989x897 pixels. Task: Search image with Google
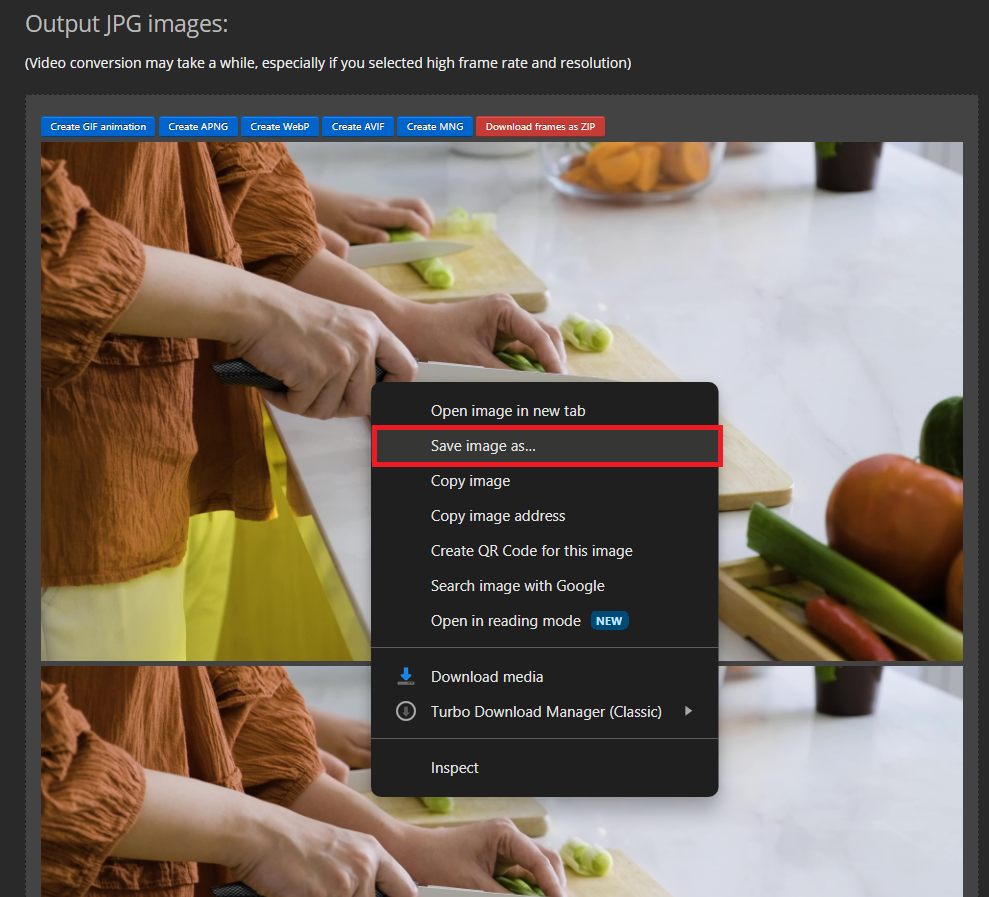click(x=517, y=585)
